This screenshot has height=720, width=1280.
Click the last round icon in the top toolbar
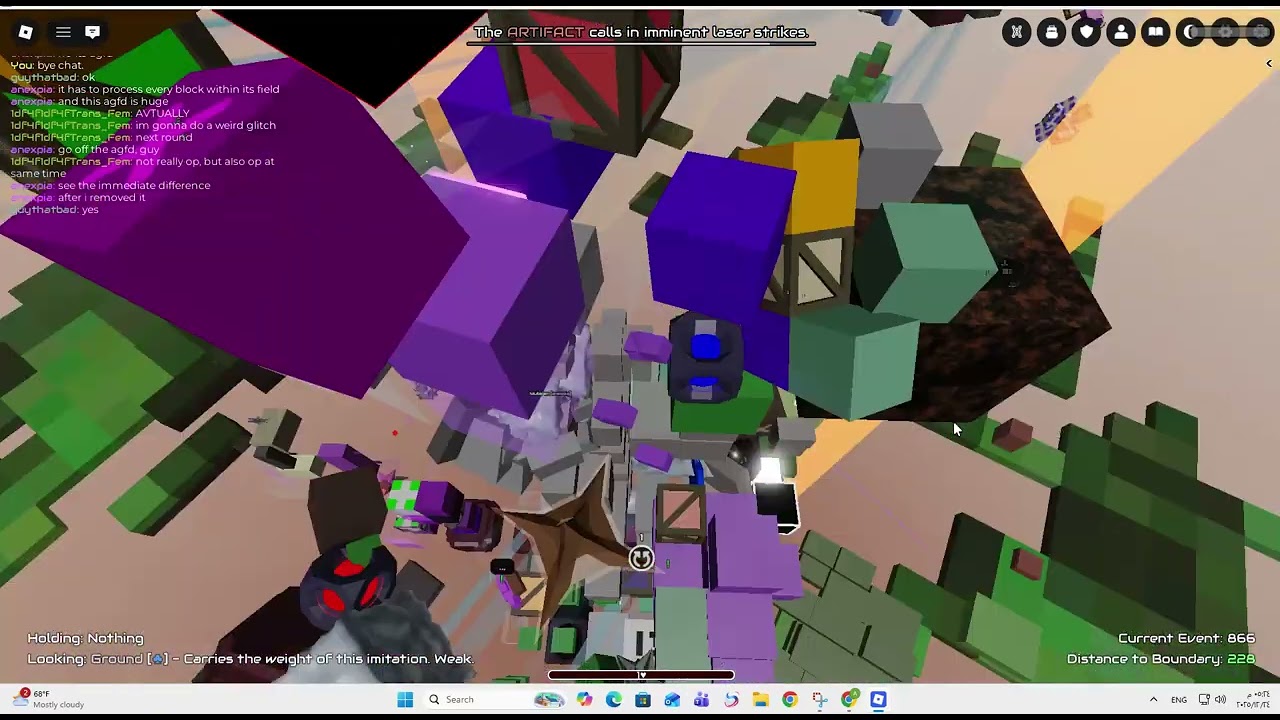pos(1258,32)
